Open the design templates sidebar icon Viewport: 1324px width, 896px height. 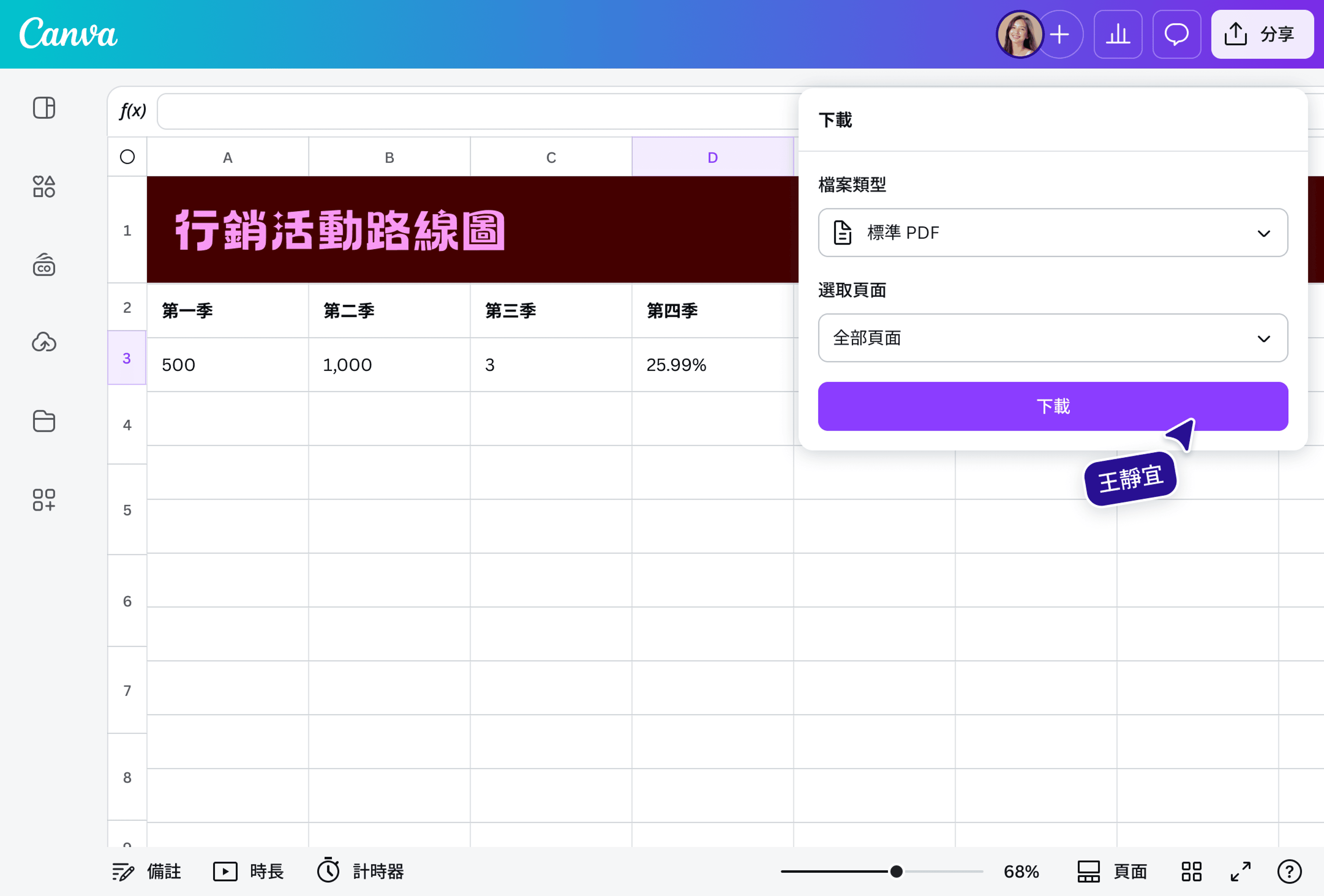tap(44, 108)
